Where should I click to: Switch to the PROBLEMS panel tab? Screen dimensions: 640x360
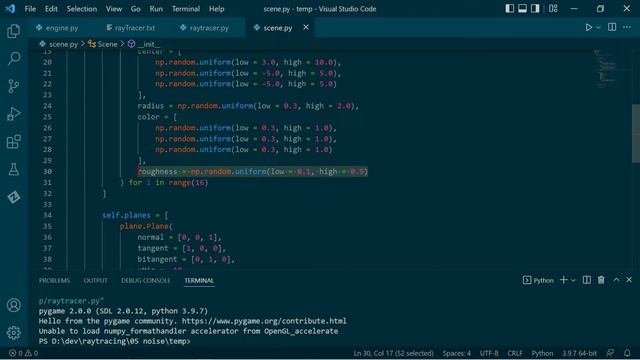click(x=54, y=280)
